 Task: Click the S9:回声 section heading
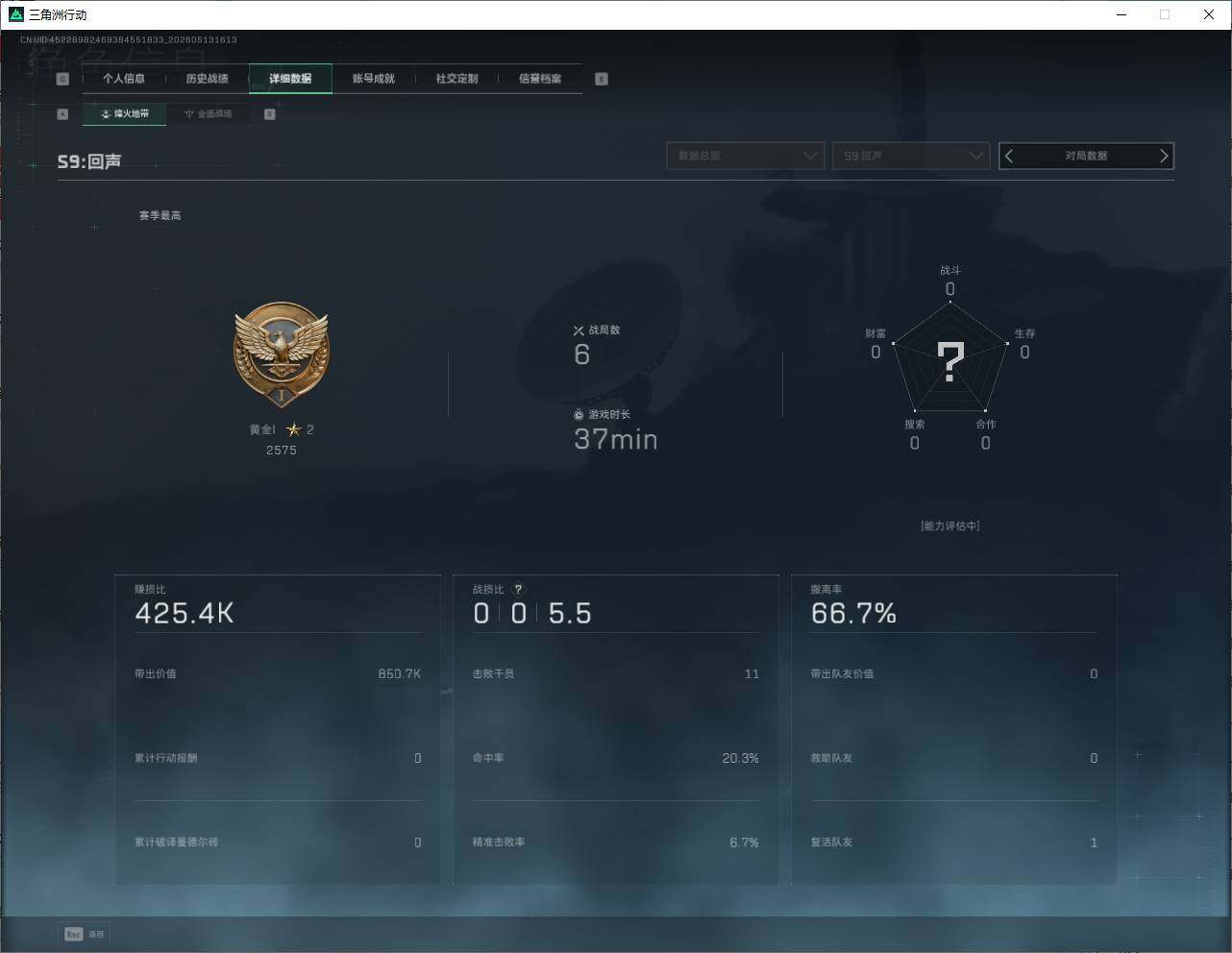click(89, 161)
